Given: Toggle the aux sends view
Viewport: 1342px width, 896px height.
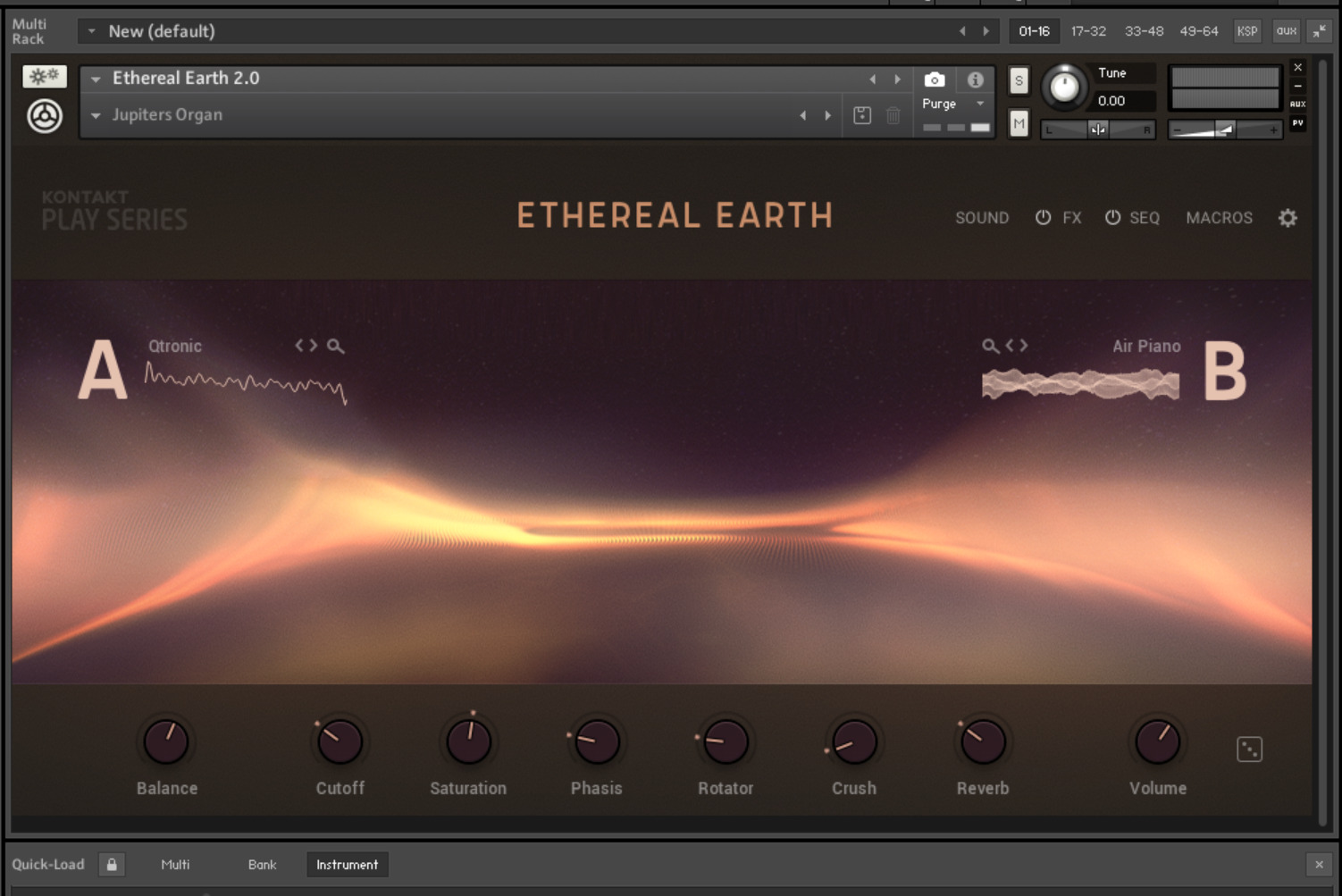Looking at the screenshot, I should pyautogui.click(x=1287, y=31).
